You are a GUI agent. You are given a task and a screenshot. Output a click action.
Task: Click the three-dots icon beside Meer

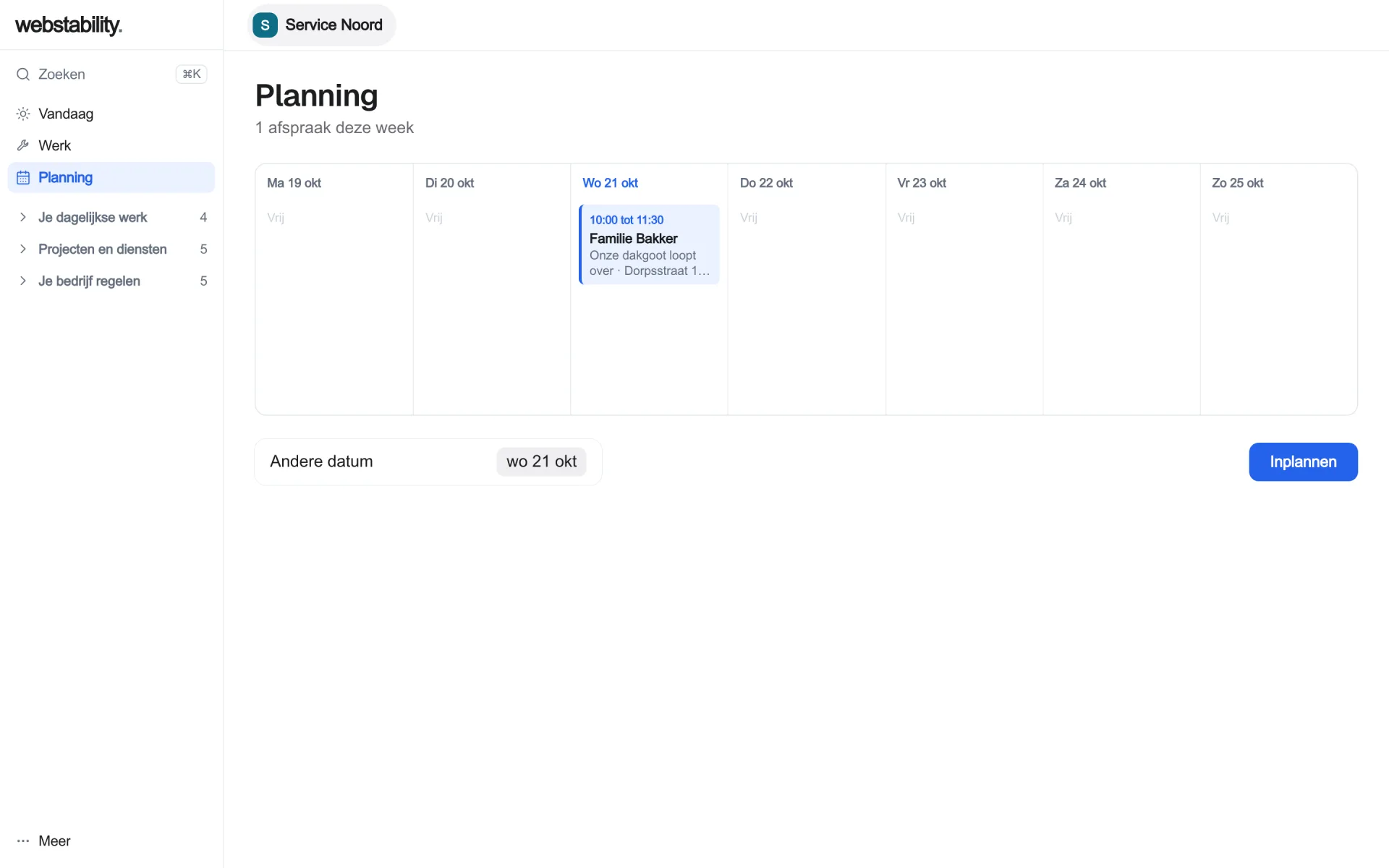(x=23, y=841)
